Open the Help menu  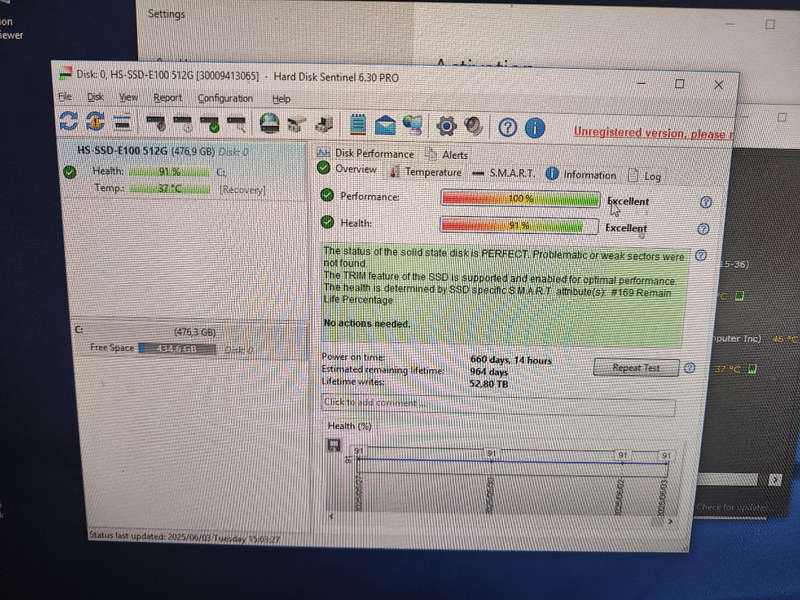pos(281,98)
